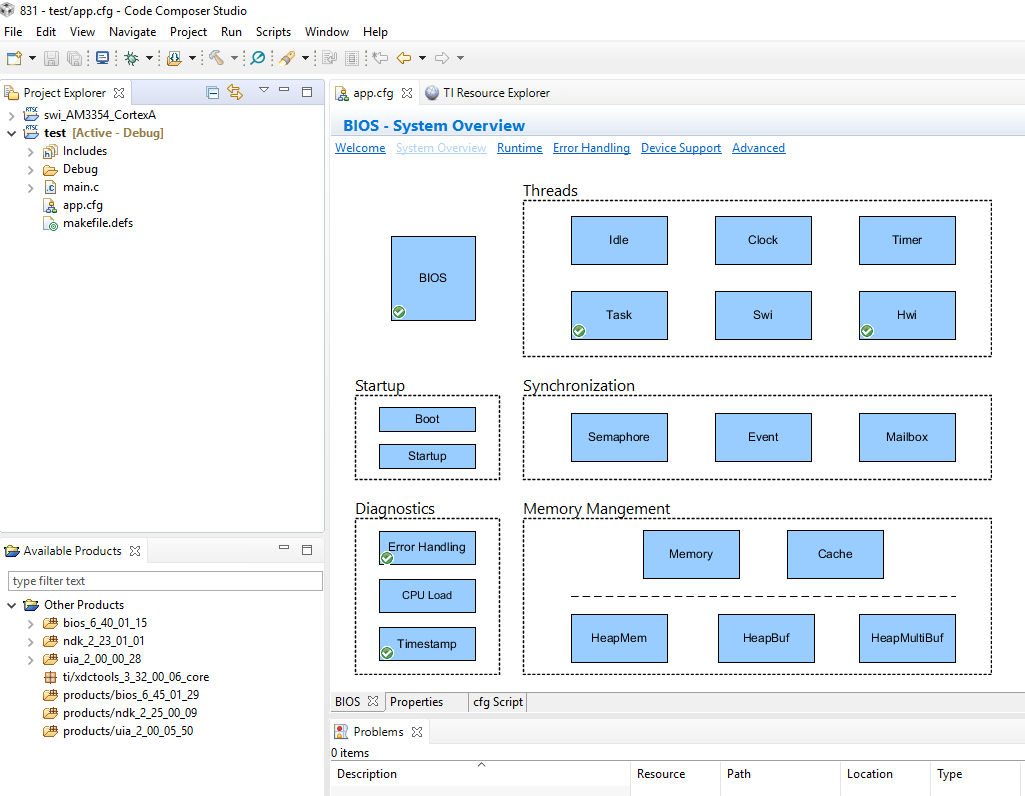Sort Problems by Description column header
Viewport: 1025px width, 796px height.
coord(480,774)
